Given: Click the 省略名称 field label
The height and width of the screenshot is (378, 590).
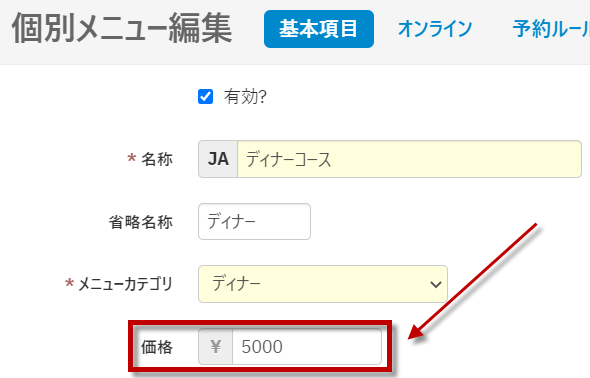Looking at the screenshot, I should point(141,222).
